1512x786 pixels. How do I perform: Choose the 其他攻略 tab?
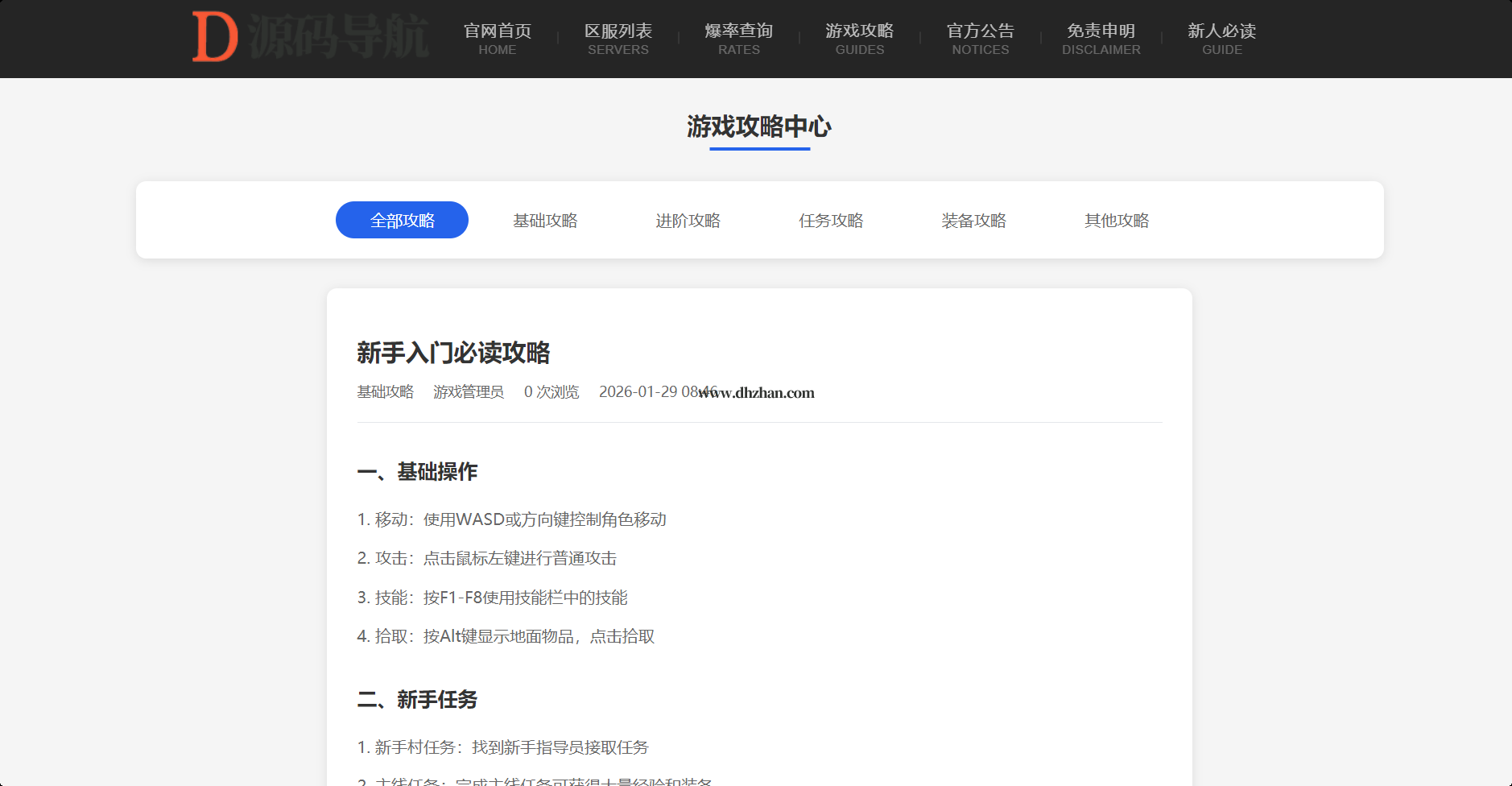[1116, 220]
